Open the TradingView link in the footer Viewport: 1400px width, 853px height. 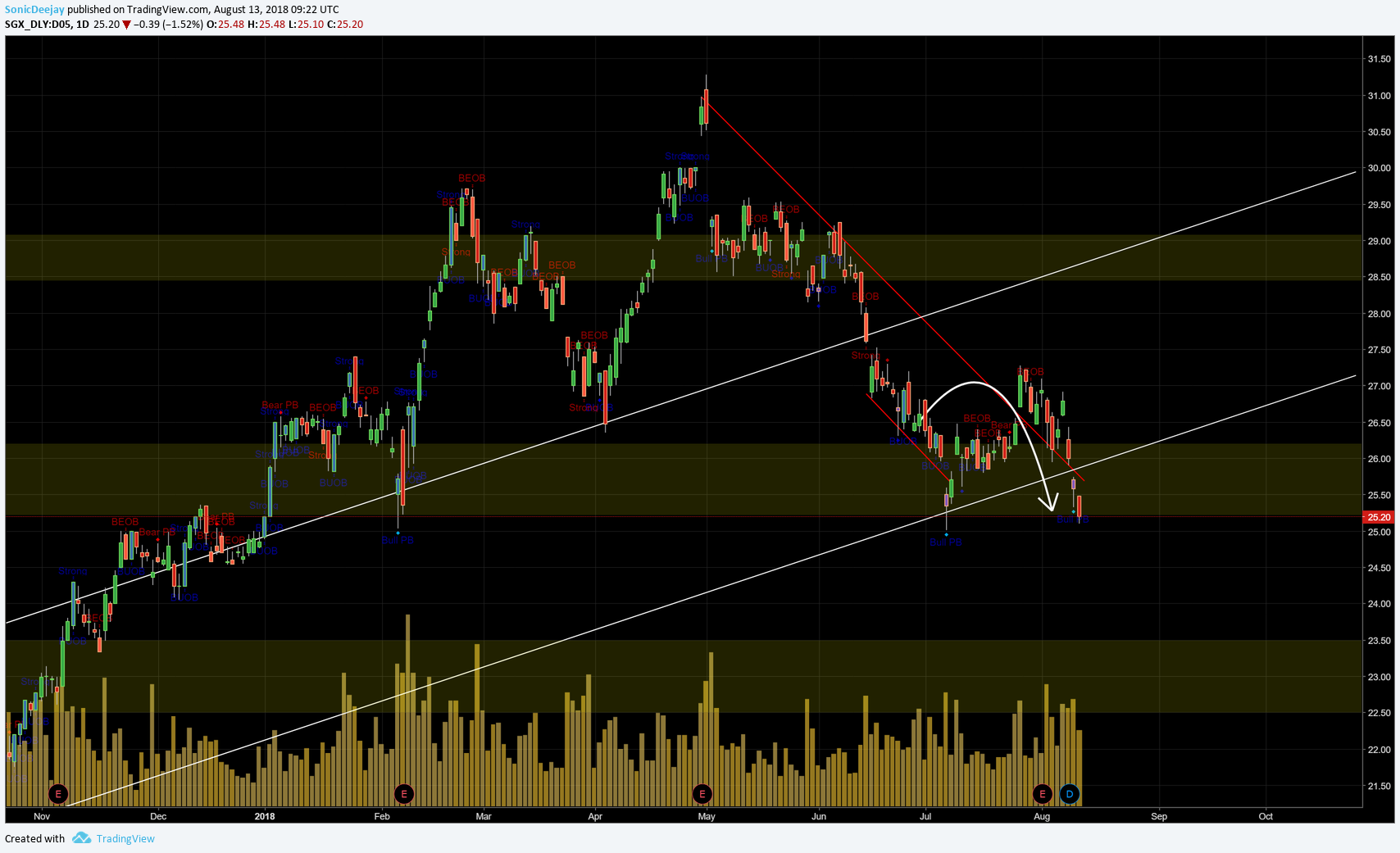(125, 838)
